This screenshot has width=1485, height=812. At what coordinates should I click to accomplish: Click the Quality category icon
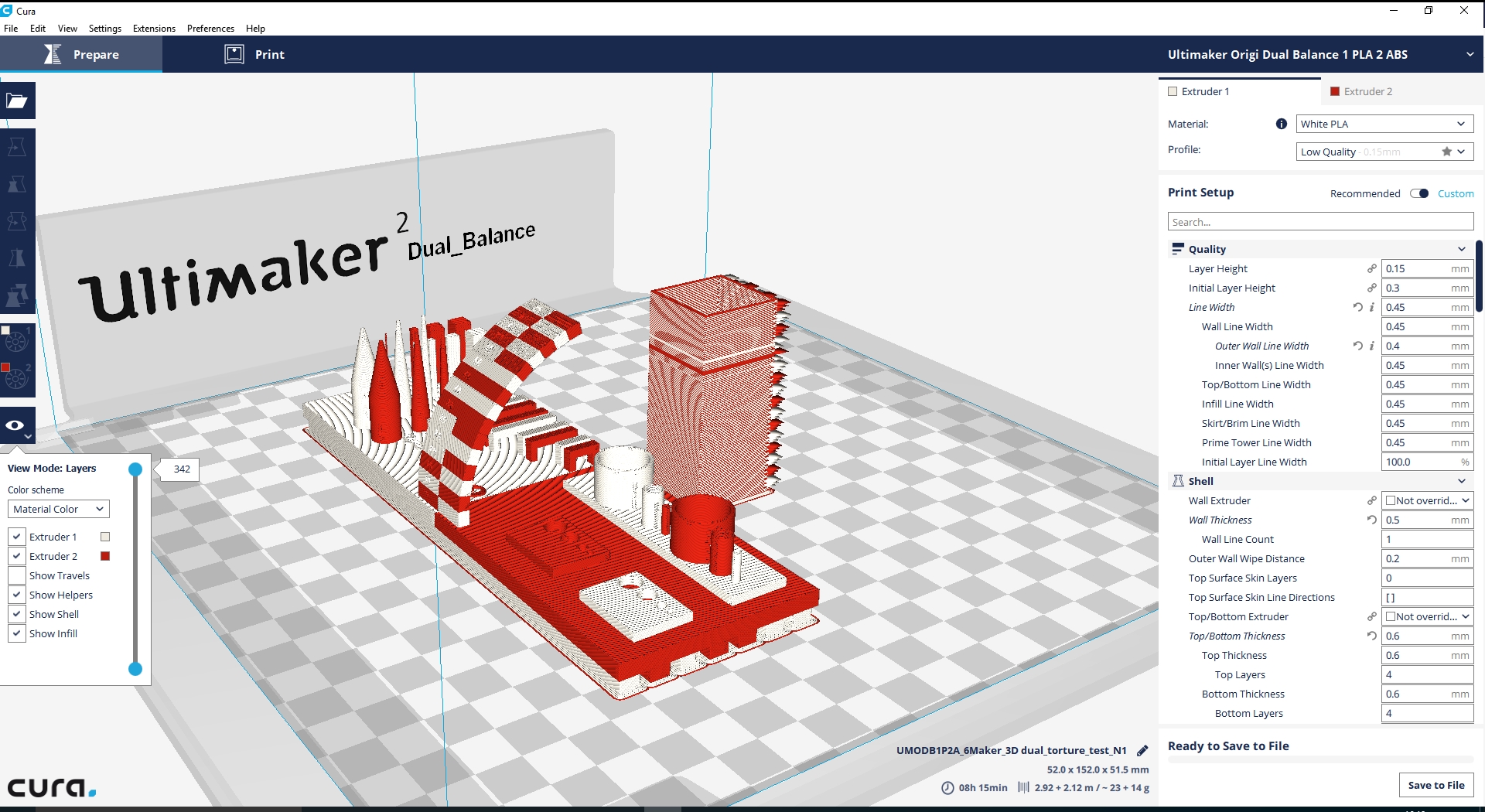tap(1178, 249)
